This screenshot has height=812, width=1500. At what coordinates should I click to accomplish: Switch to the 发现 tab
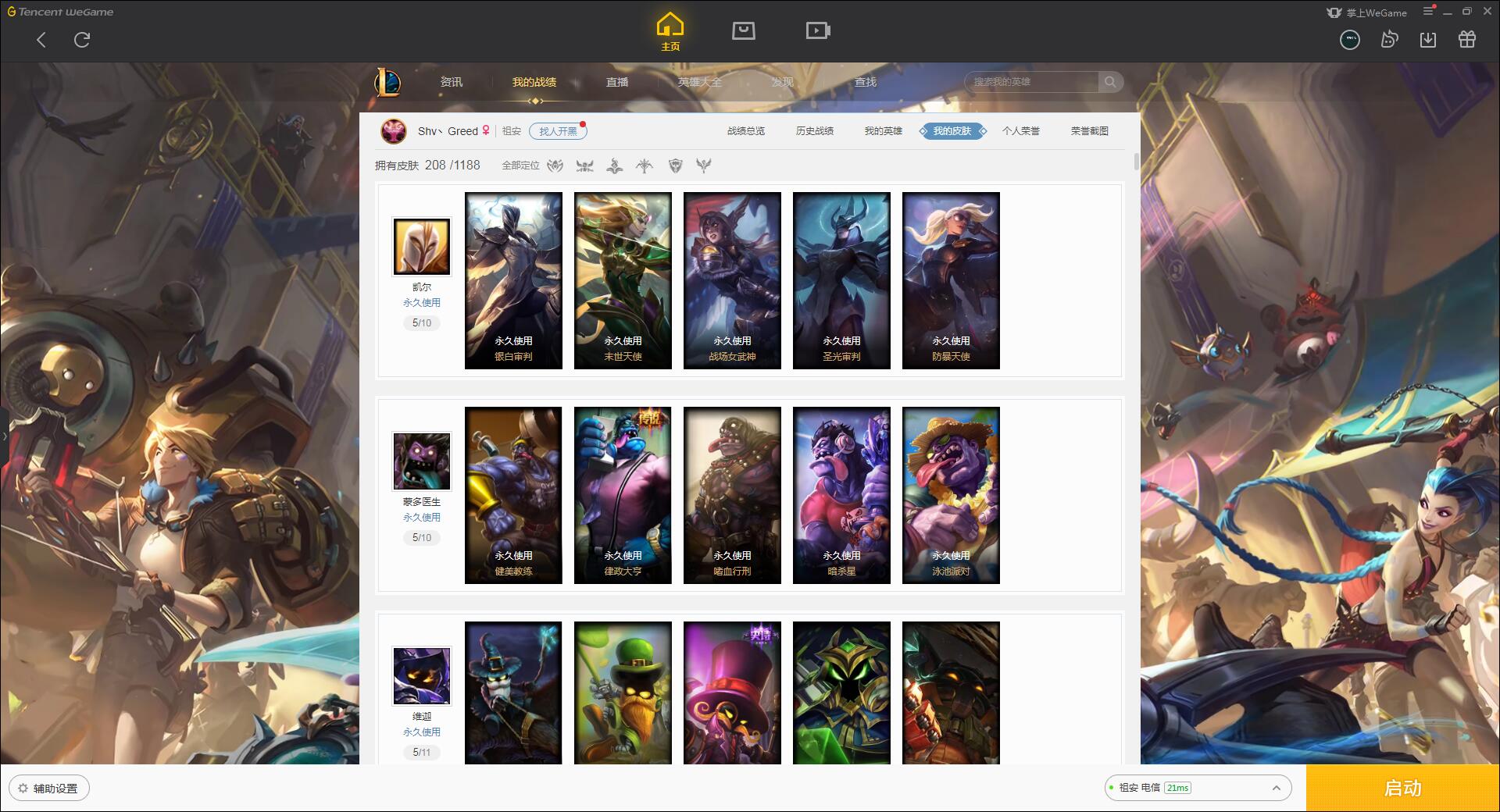click(x=783, y=82)
